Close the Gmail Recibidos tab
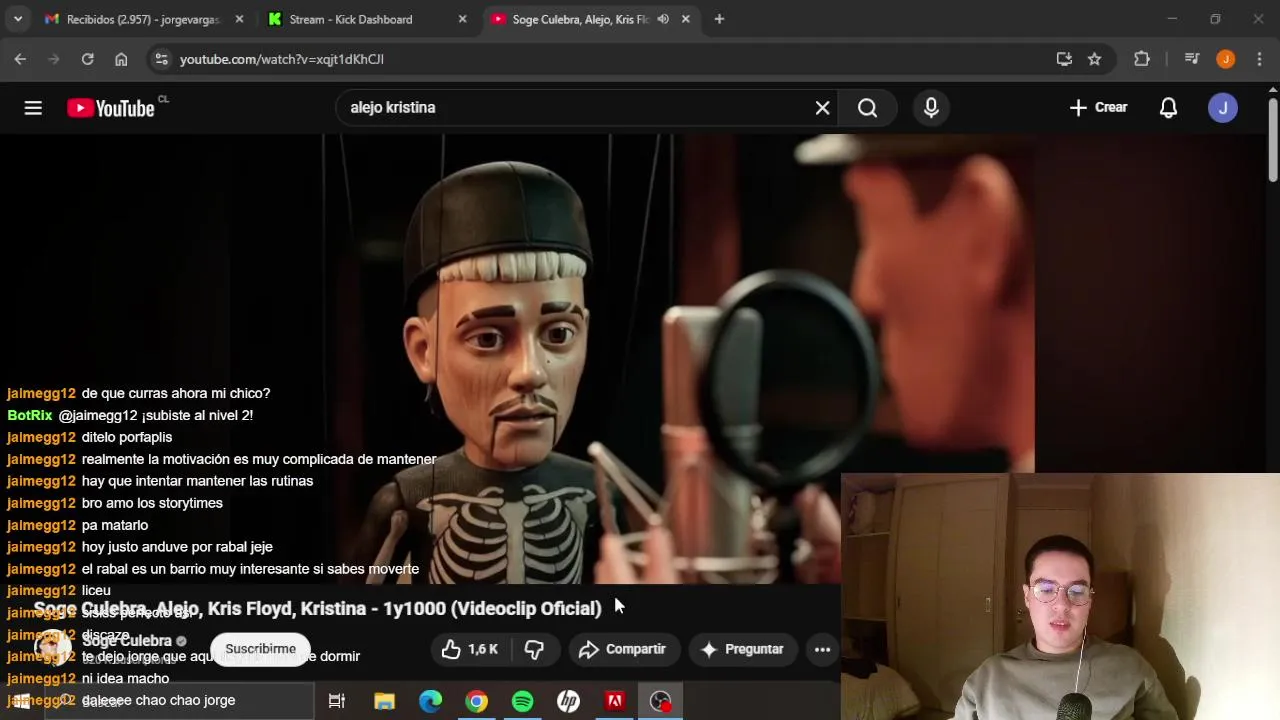1280x720 pixels. 239,19
